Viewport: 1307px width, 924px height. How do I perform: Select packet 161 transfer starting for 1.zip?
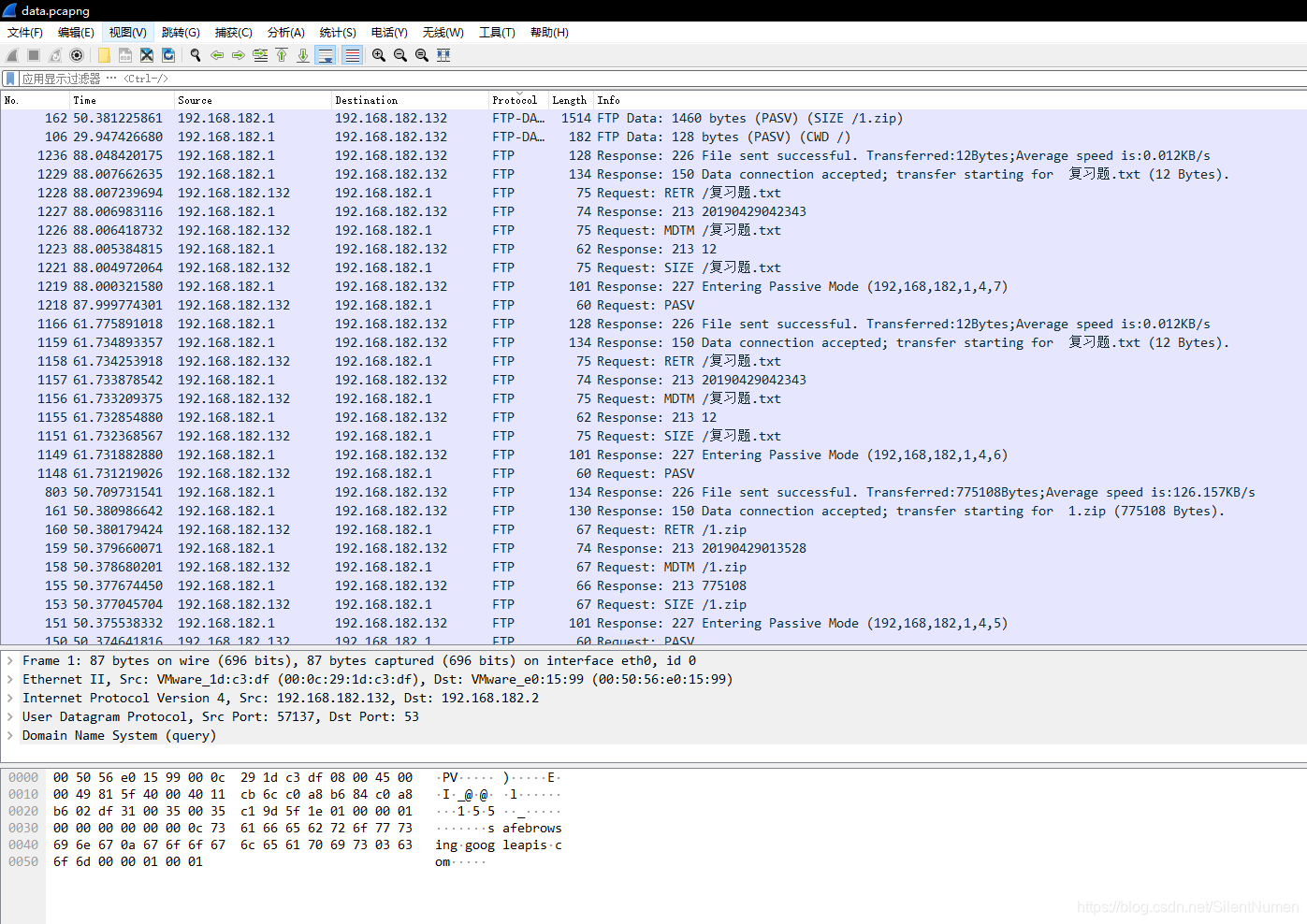[x=653, y=511]
